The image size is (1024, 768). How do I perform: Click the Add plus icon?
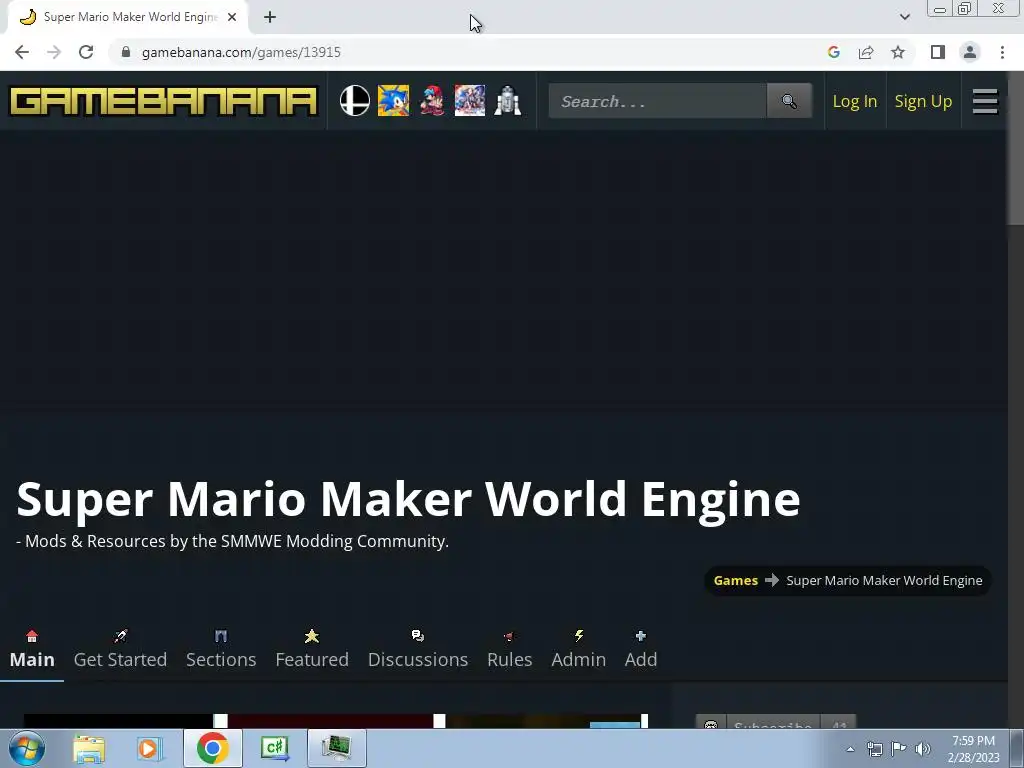[x=641, y=636]
